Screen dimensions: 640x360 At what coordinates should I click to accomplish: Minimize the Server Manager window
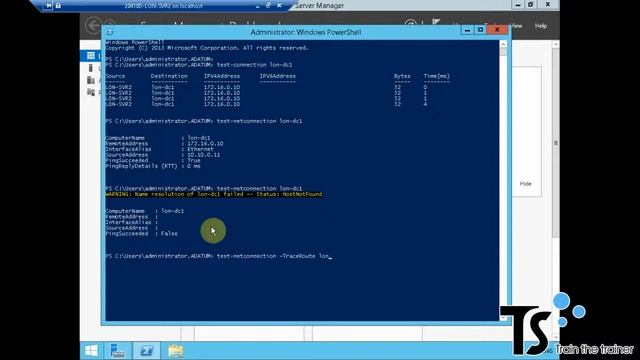pyautogui.click(x=518, y=5)
